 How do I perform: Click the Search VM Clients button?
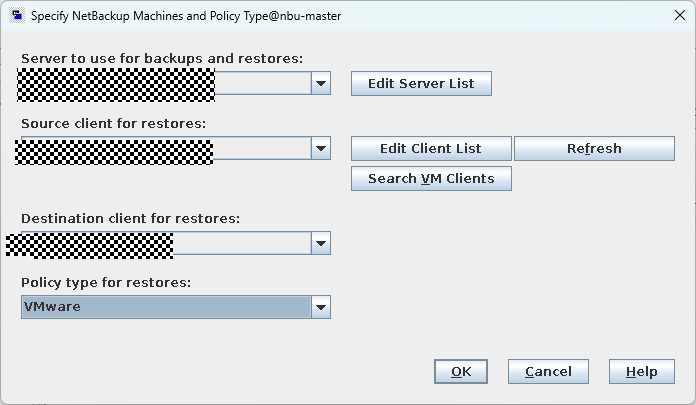431,179
